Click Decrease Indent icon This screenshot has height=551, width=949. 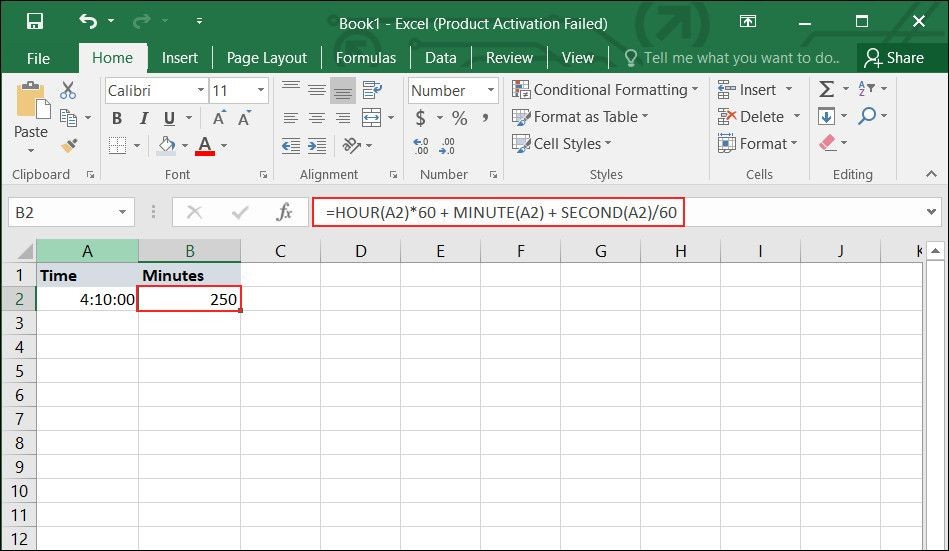[291, 145]
